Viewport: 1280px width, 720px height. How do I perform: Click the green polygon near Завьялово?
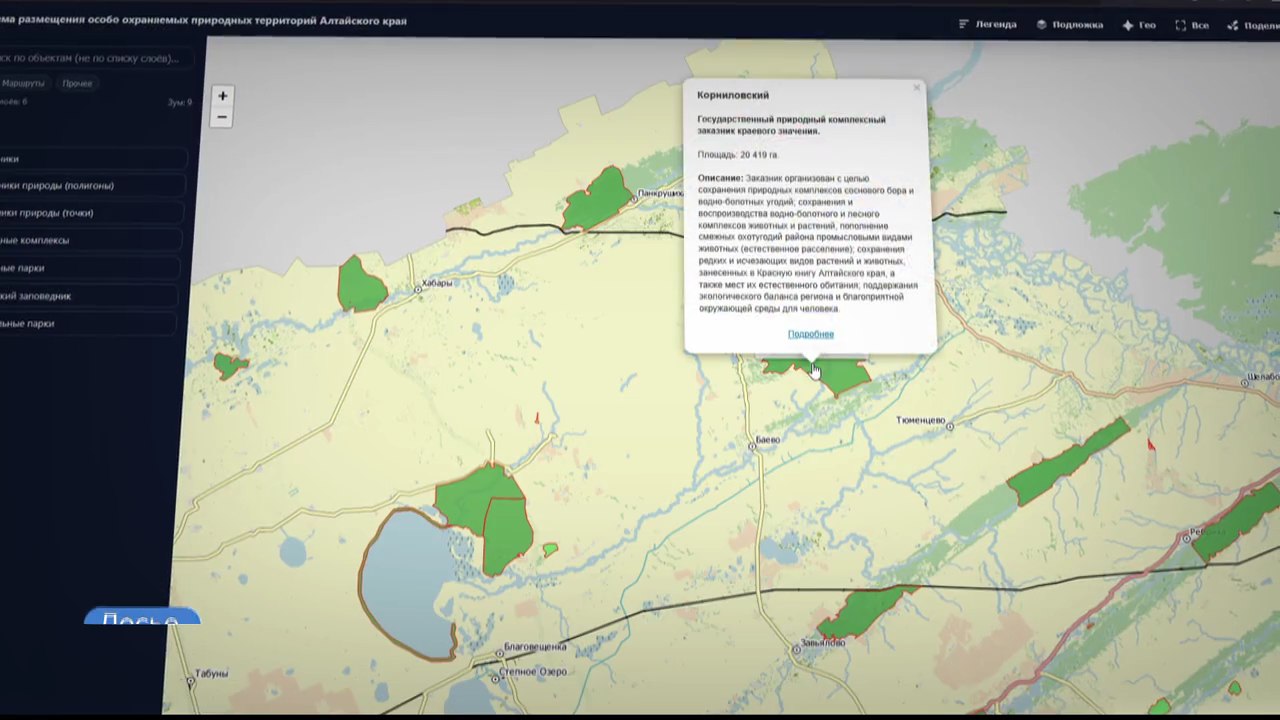860,612
